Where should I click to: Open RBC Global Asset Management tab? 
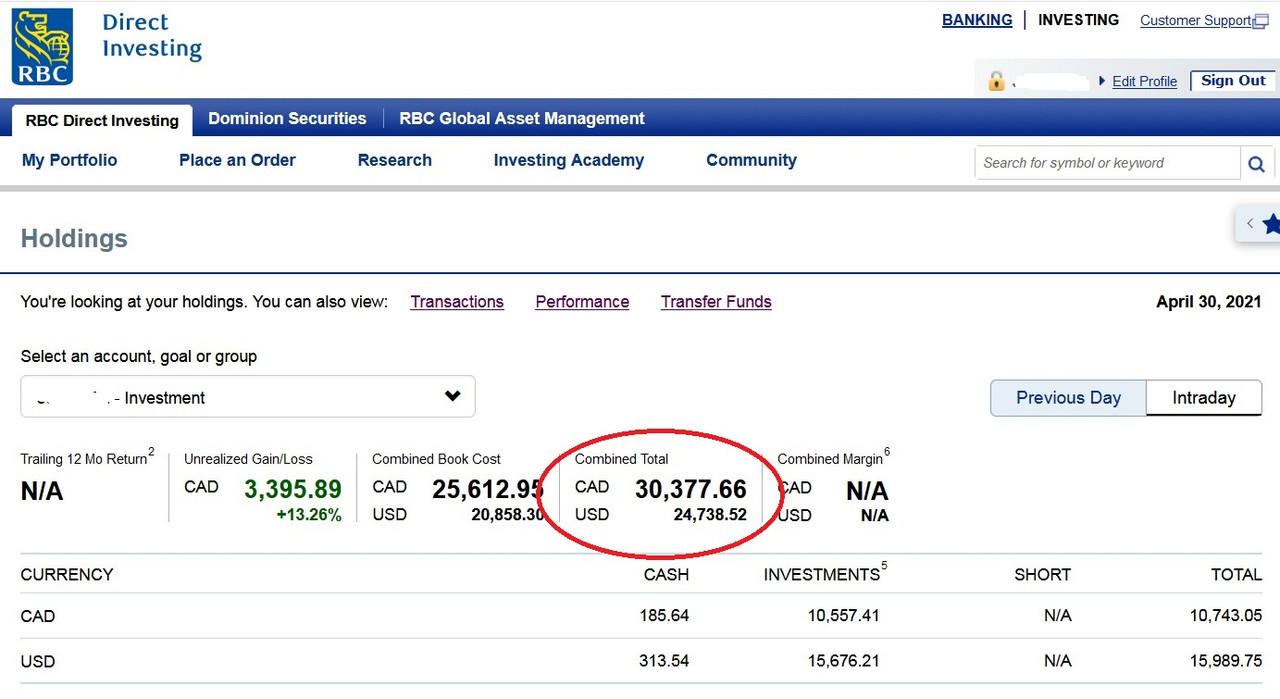[522, 118]
